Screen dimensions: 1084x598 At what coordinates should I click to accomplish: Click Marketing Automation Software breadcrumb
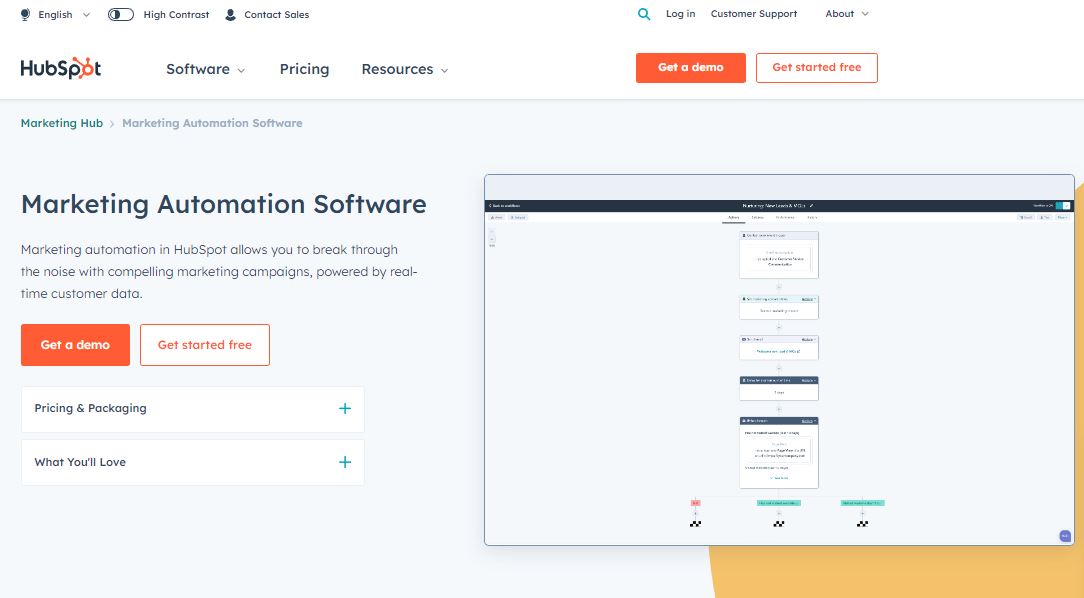pos(212,123)
